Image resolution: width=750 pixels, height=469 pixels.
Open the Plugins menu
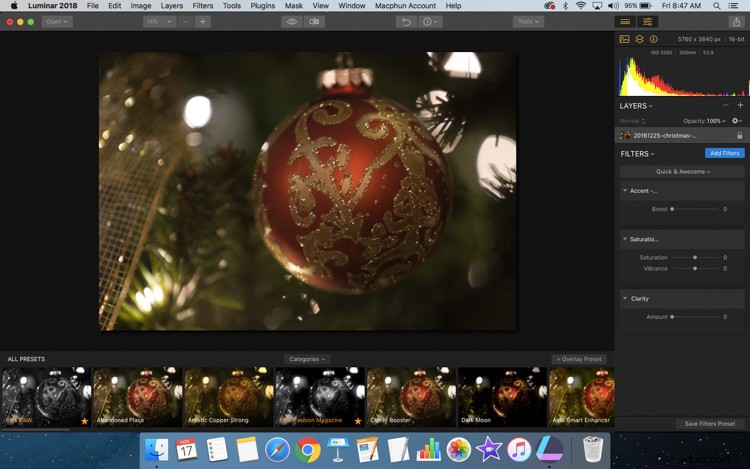pyautogui.click(x=263, y=6)
